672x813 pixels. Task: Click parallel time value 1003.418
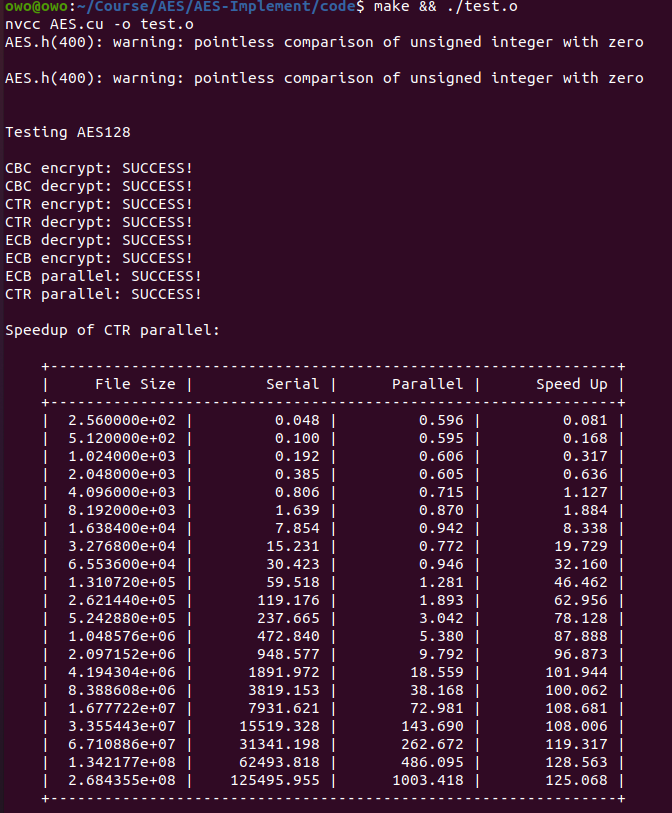tap(428, 780)
